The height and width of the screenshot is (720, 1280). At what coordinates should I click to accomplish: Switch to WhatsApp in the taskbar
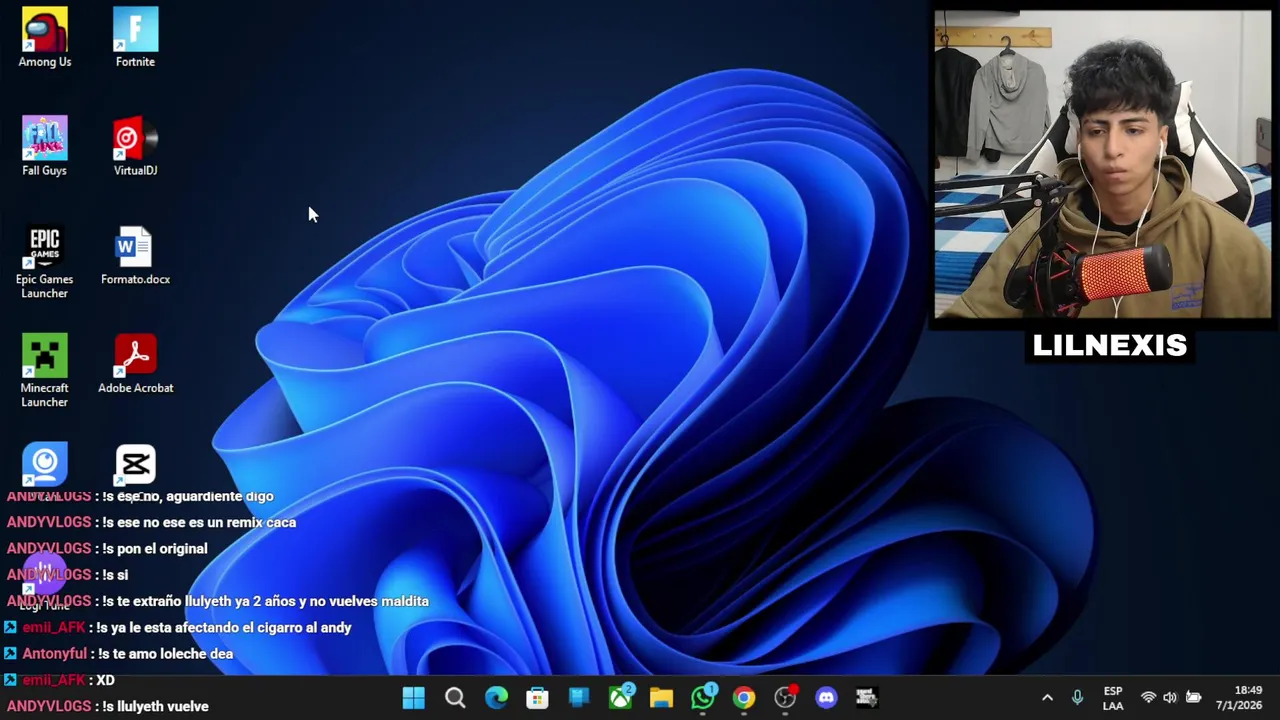point(703,697)
